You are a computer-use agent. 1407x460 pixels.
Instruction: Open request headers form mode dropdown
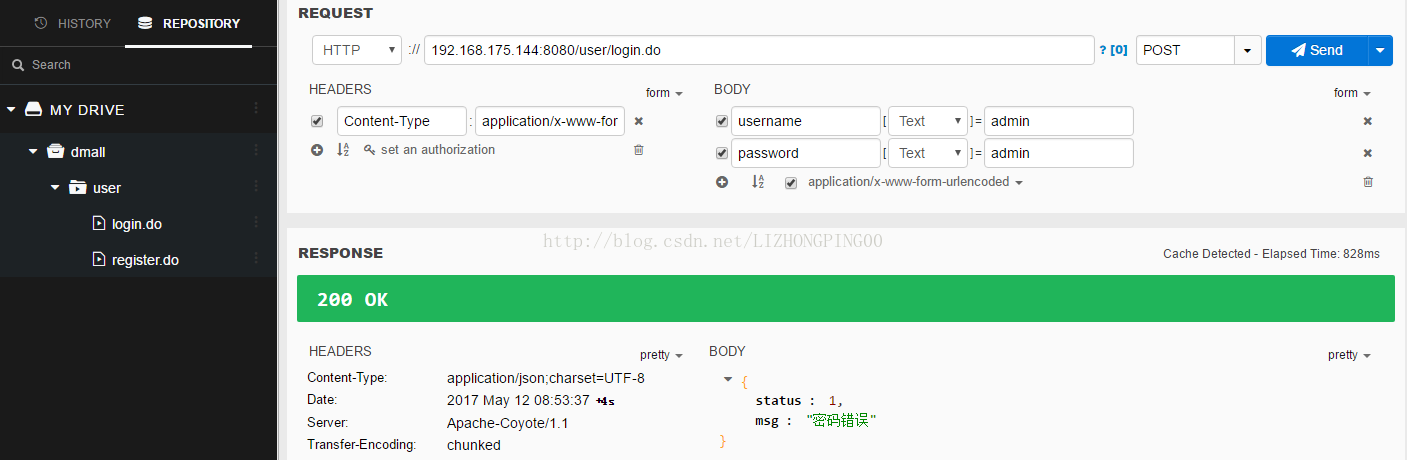click(x=664, y=93)
